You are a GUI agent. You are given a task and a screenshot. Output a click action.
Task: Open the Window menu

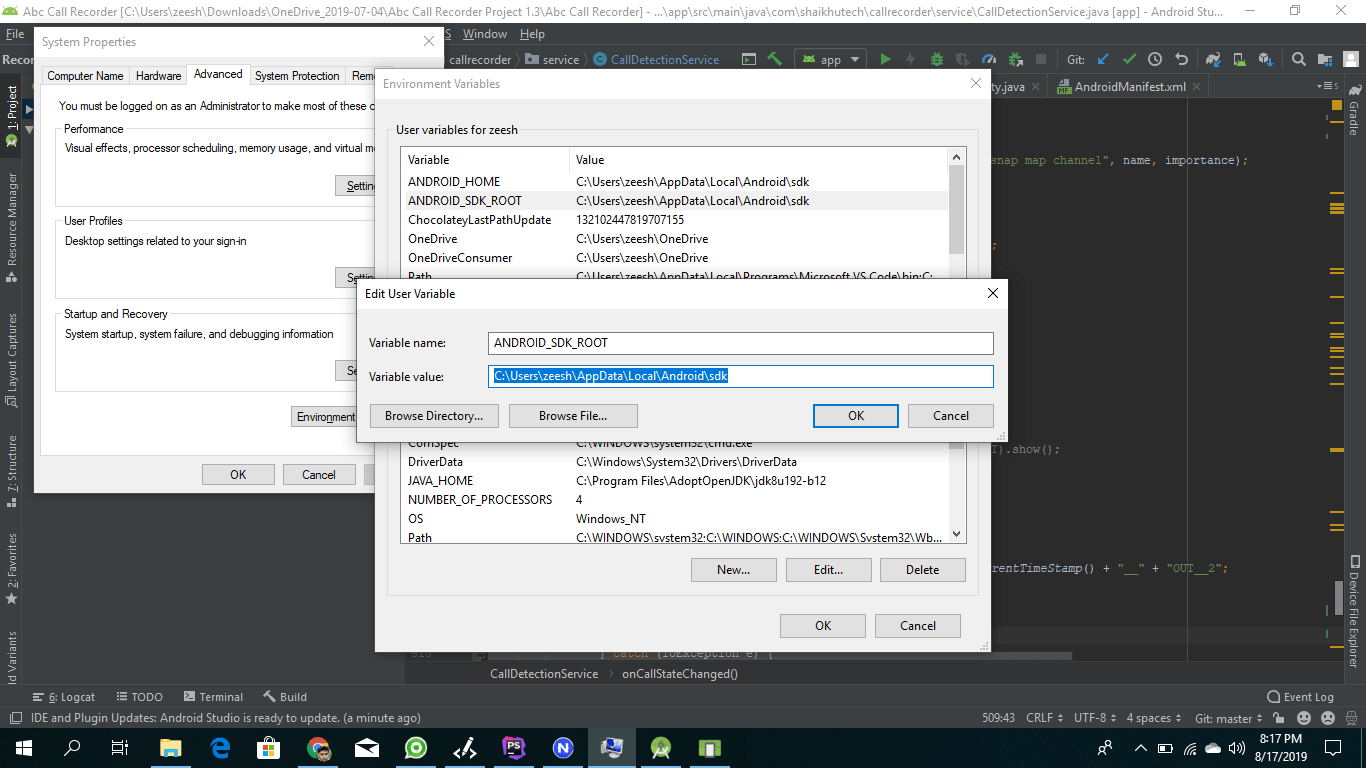click(x=484, y=34)
